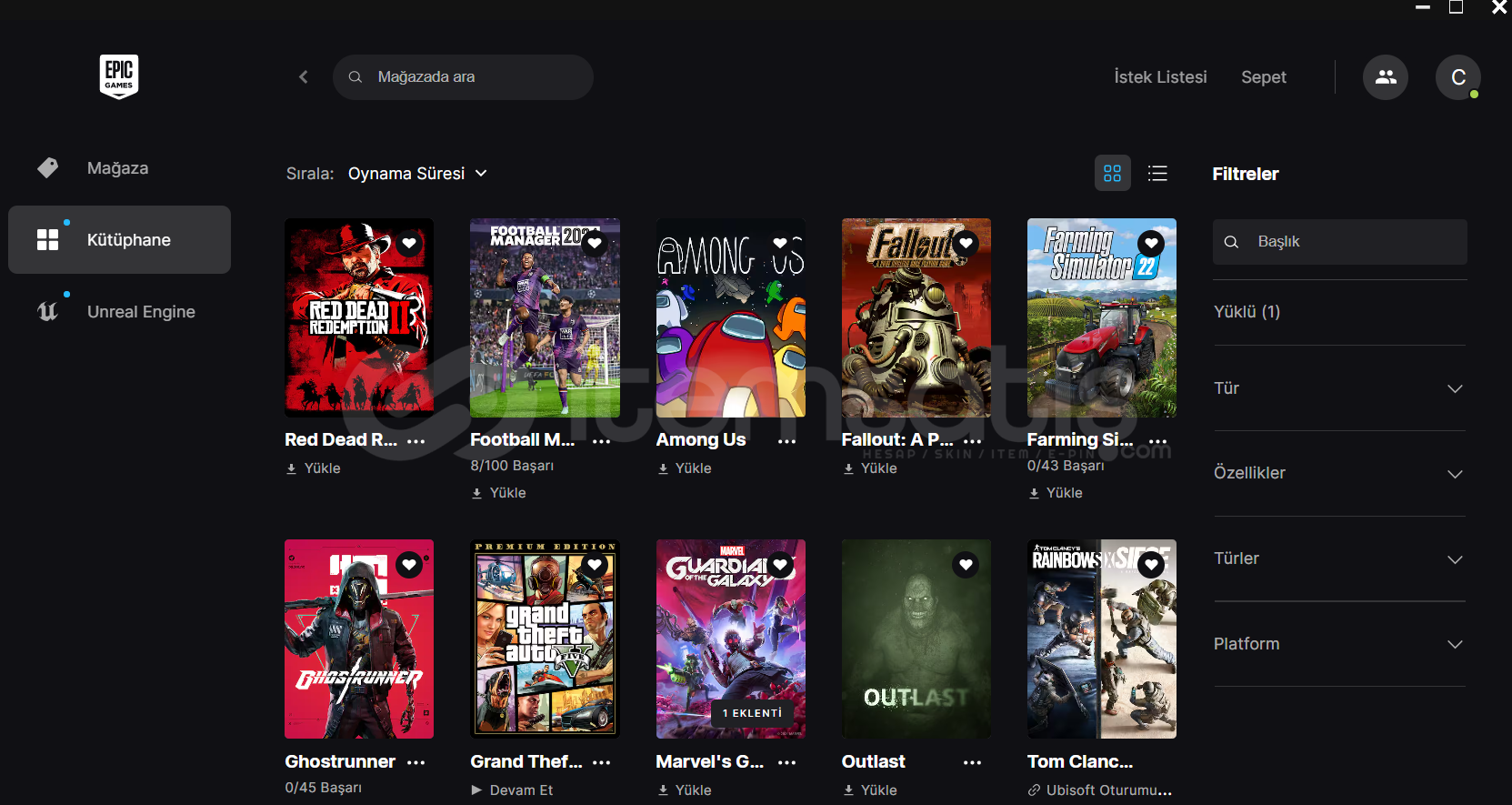Screen dimensions: 1512x805
Task: Toggle favorite heart on Grand Theft Auto
Action: coord(595,565)
